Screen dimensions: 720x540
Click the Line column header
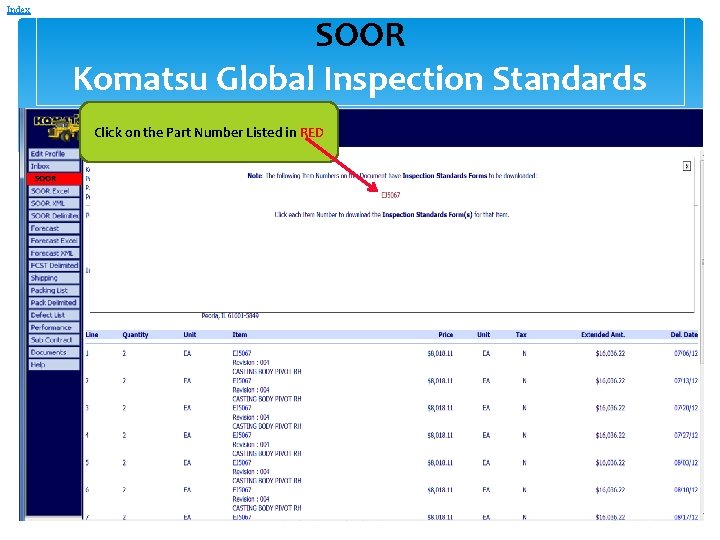pyautogui.click(x=92, y=335)
